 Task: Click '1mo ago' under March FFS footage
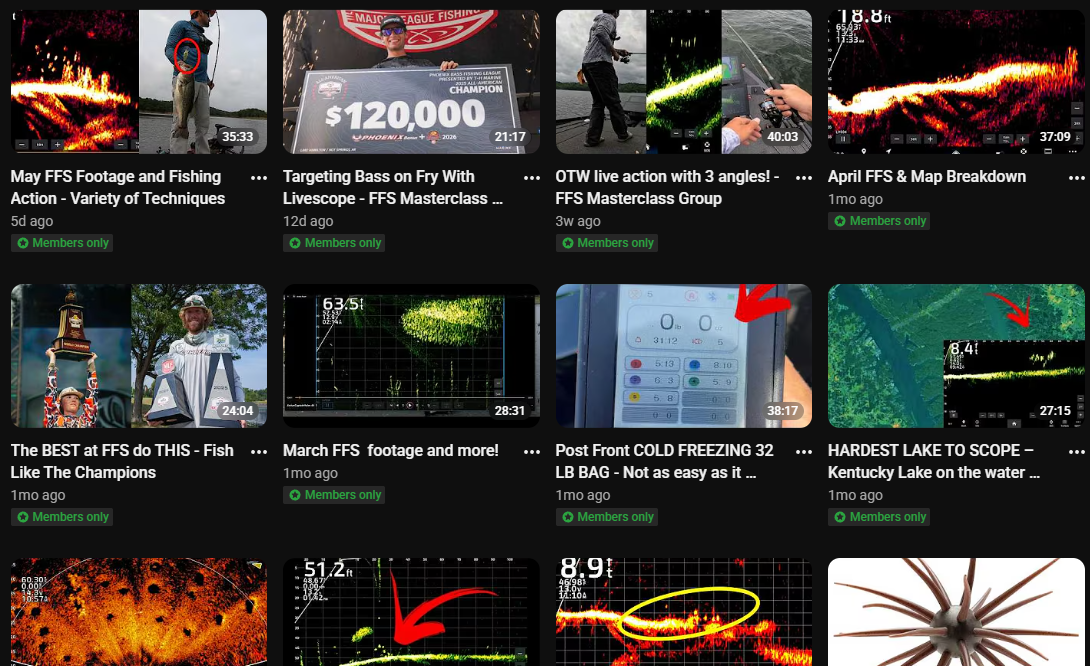310,473
